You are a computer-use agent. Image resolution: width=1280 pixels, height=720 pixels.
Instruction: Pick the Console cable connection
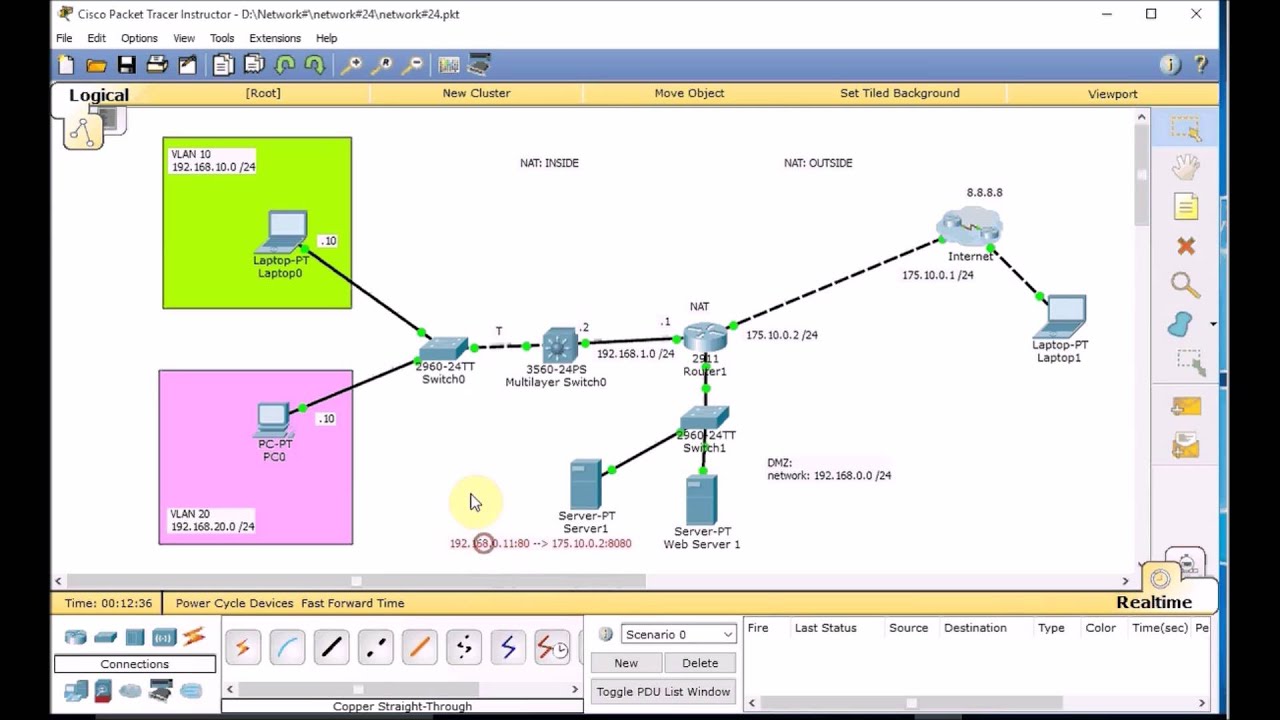(287, 648)
